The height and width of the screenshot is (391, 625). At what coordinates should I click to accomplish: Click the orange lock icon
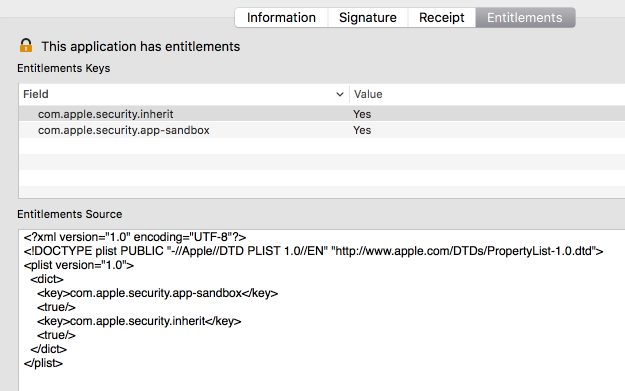(x=26, y=45)
